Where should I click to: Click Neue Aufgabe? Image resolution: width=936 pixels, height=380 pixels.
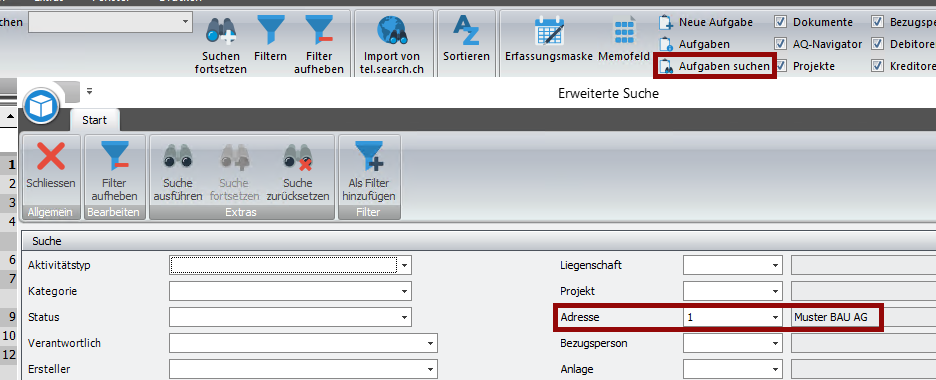(x=706, y=23)
